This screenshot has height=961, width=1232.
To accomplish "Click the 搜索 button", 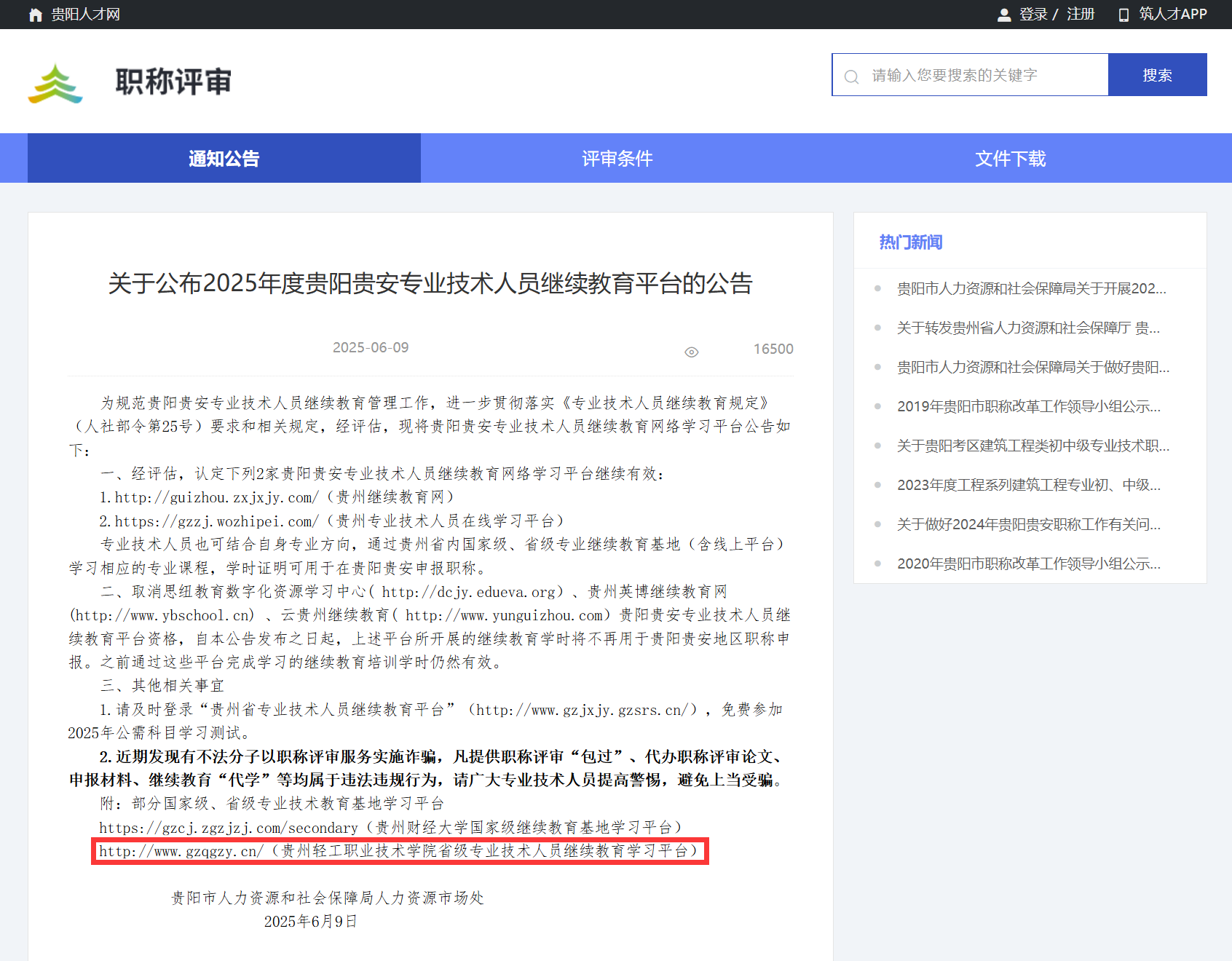I will pyautogui.click(x=1158, y=74).
